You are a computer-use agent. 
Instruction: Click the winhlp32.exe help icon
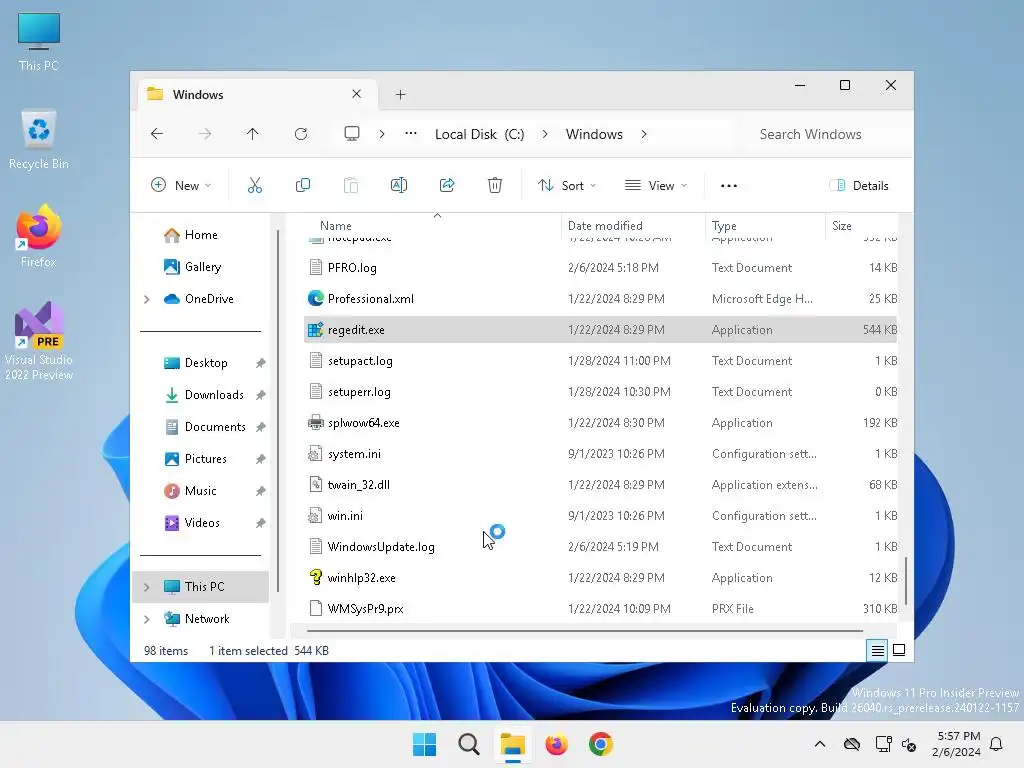(315, 577)
